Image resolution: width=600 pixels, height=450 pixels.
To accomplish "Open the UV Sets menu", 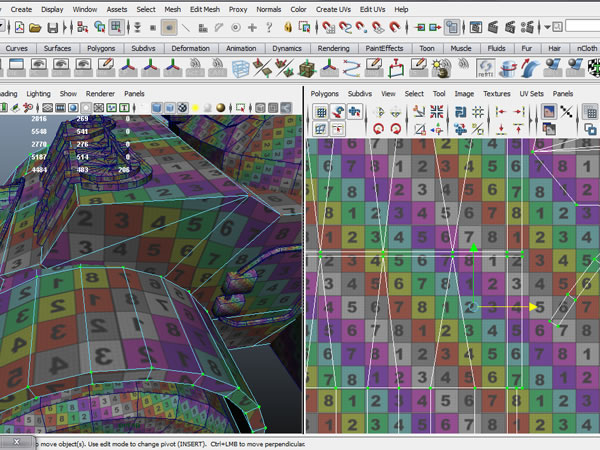I will [x=531, y=93].
